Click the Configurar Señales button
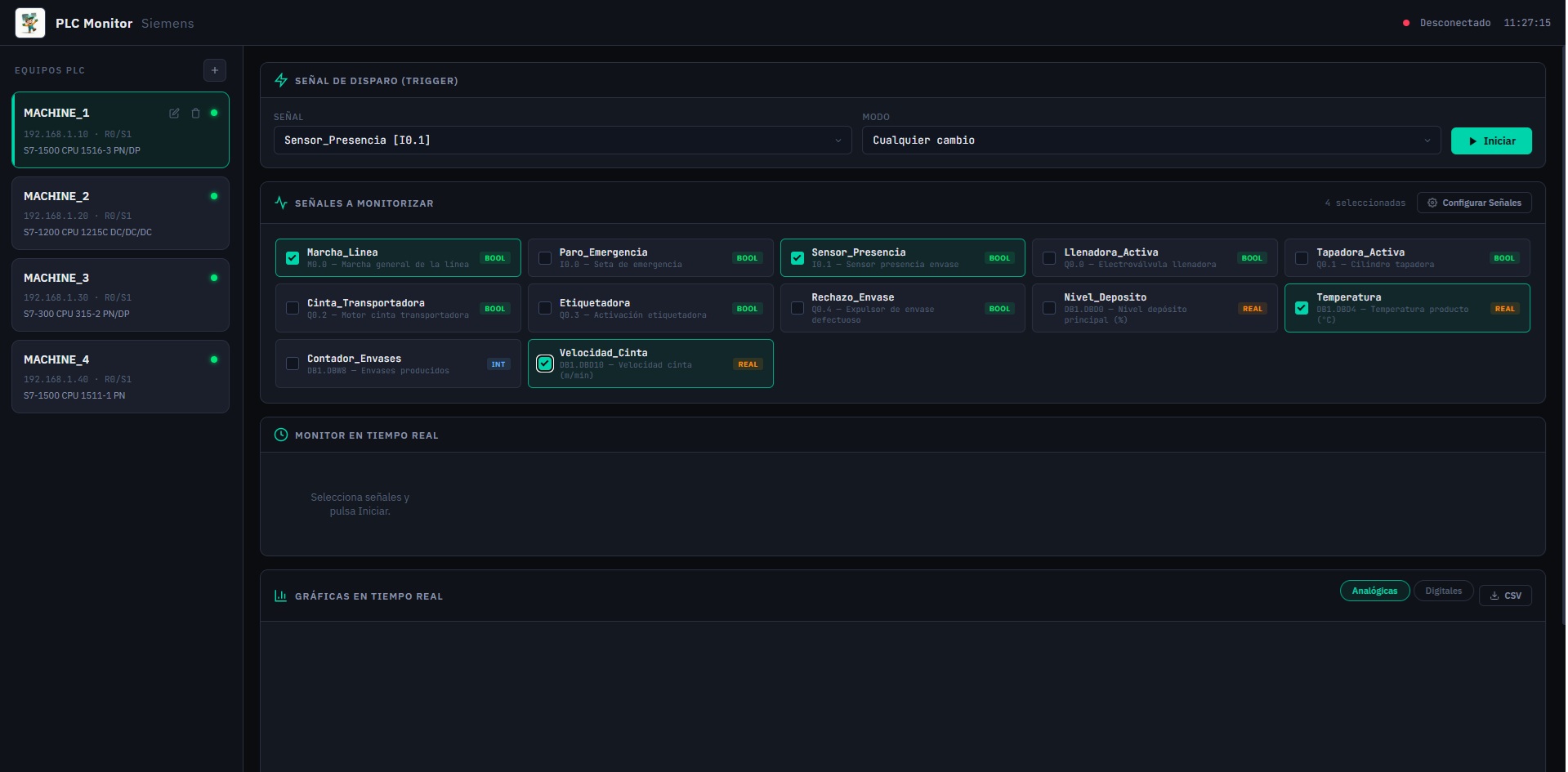Image resolution: width=1568 pixels, height=772 pixels. pos(1474,203)
